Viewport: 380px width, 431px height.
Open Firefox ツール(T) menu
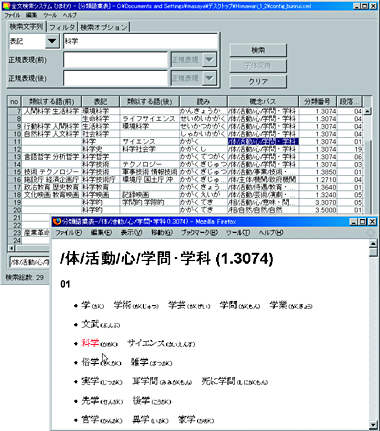tap(238, 233)
